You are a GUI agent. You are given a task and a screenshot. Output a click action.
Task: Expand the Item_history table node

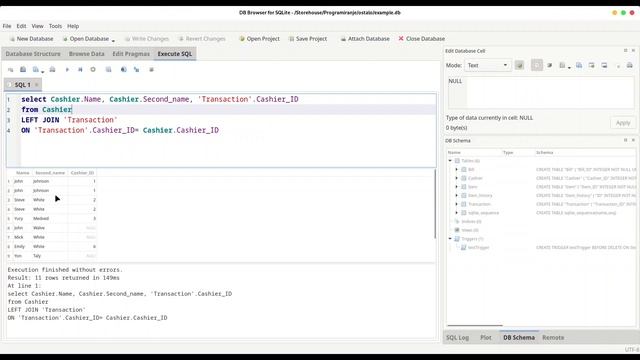[457, 196]
